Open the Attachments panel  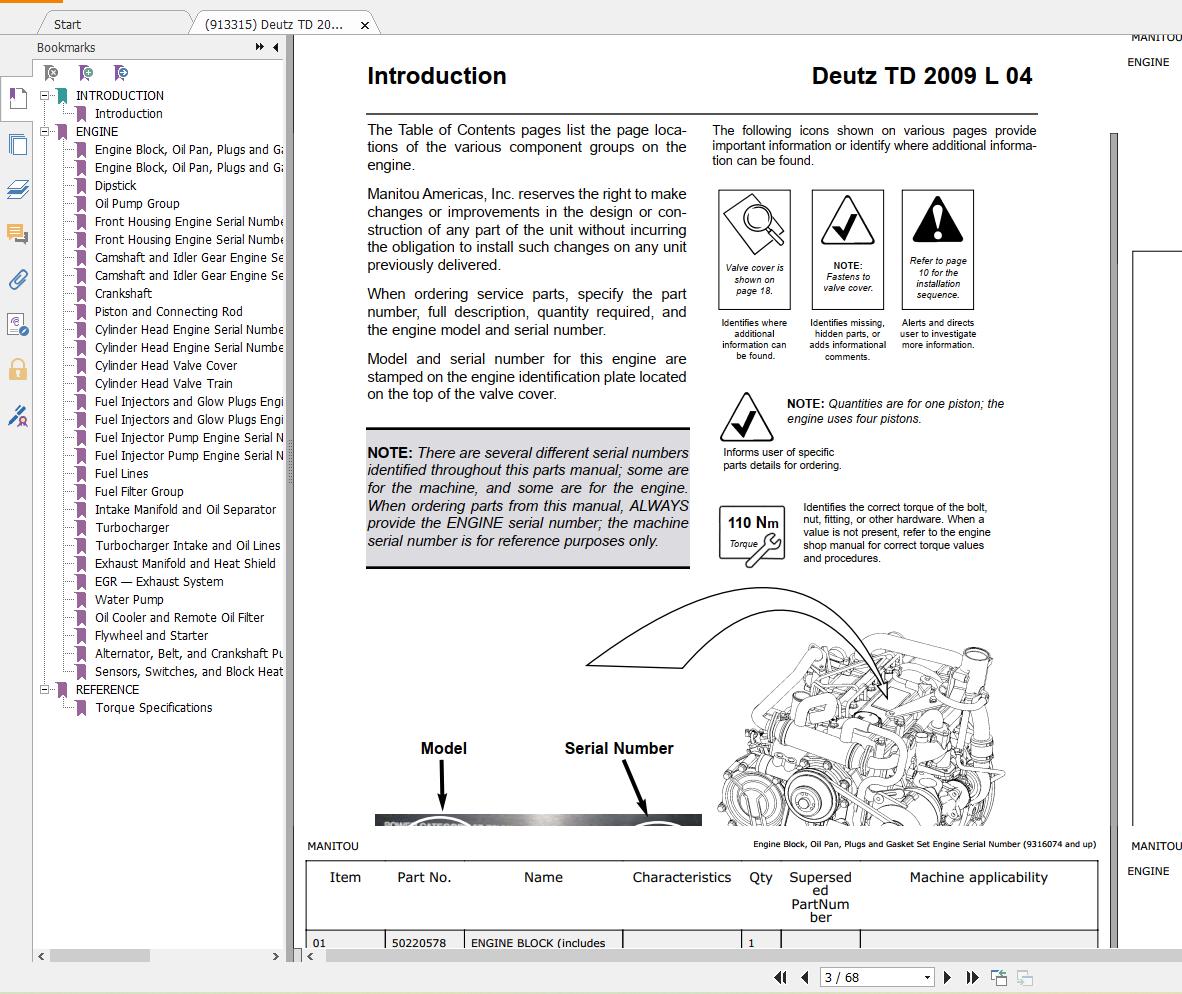(x=18, y=280)
